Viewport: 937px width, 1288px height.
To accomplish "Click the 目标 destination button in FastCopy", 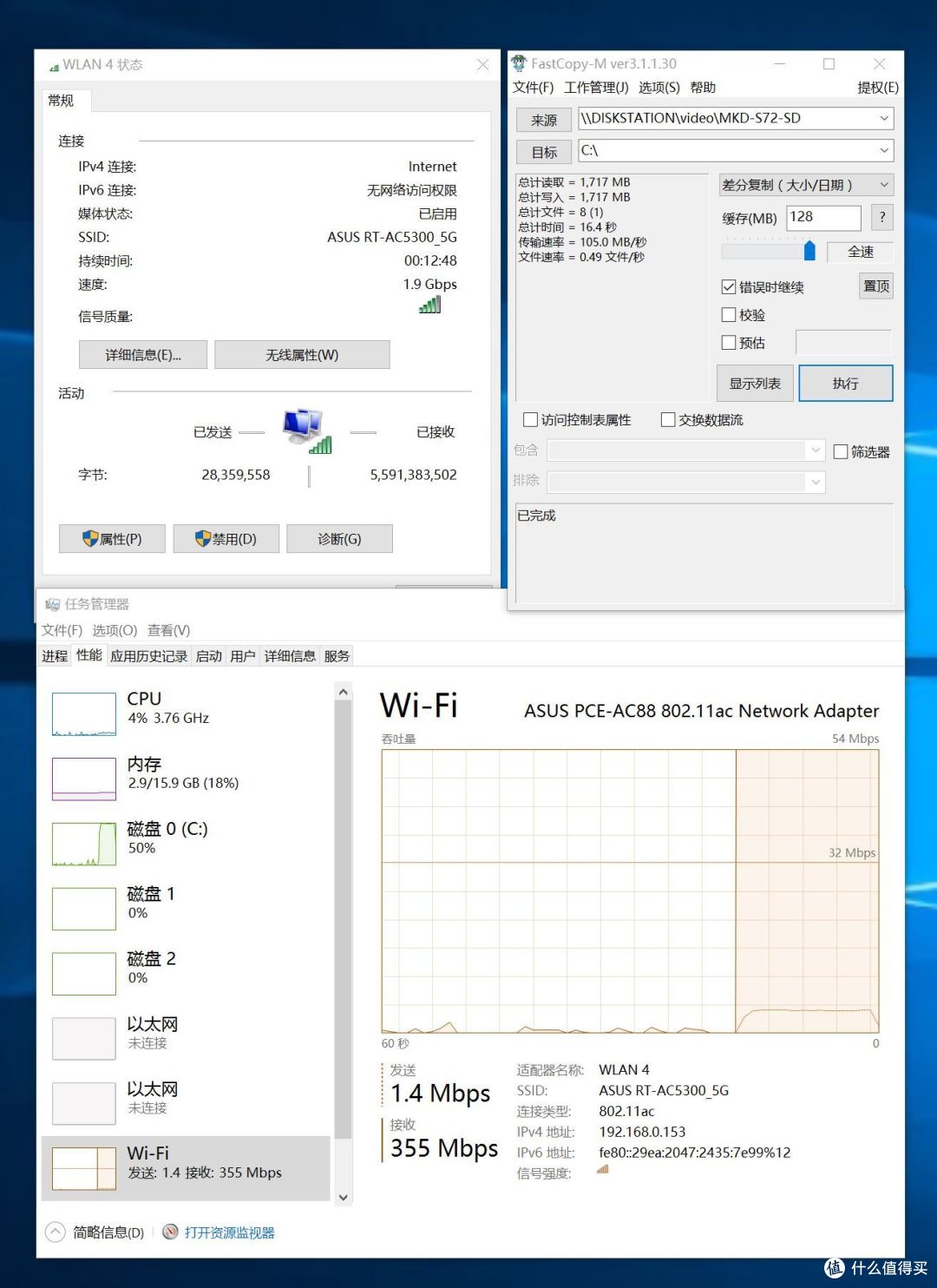I will [544, 152].
